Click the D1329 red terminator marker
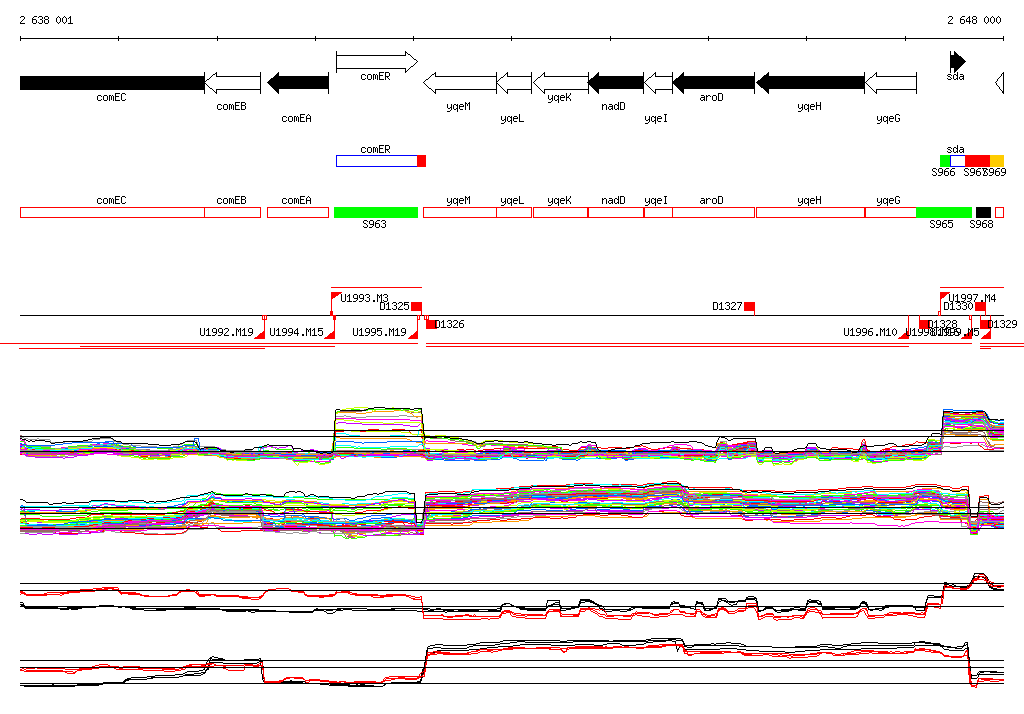This screenshot has height=714, width=1024. (985, 324)
